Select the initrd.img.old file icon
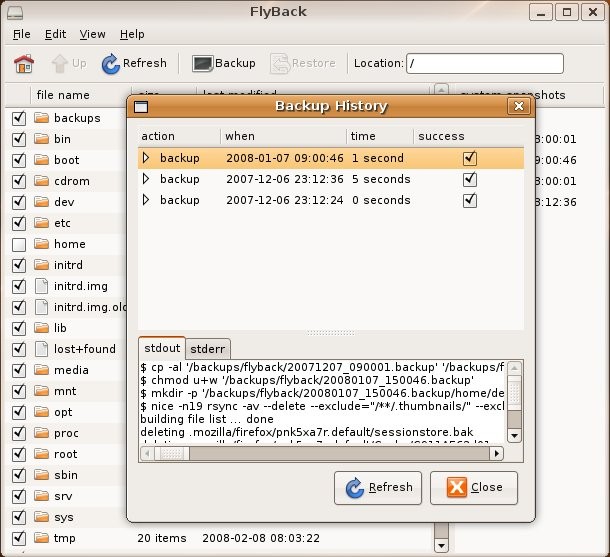 pos(41,307)
